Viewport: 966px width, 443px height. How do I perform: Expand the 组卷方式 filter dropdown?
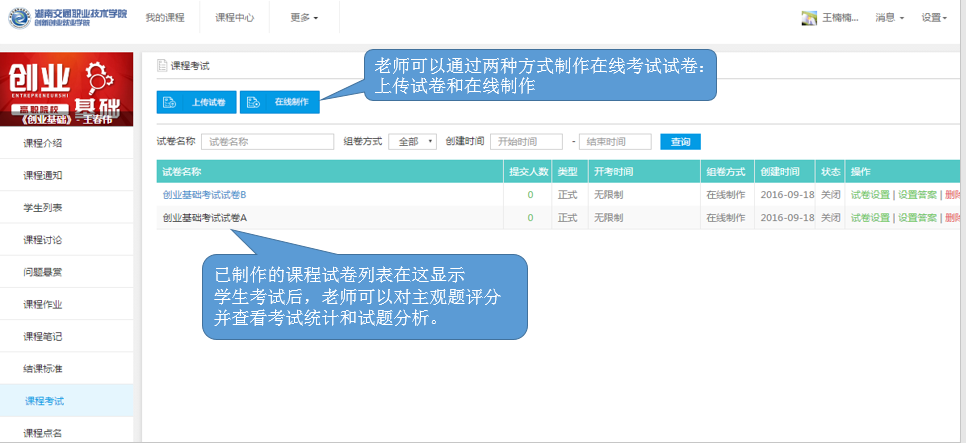[x=412, y=142]
